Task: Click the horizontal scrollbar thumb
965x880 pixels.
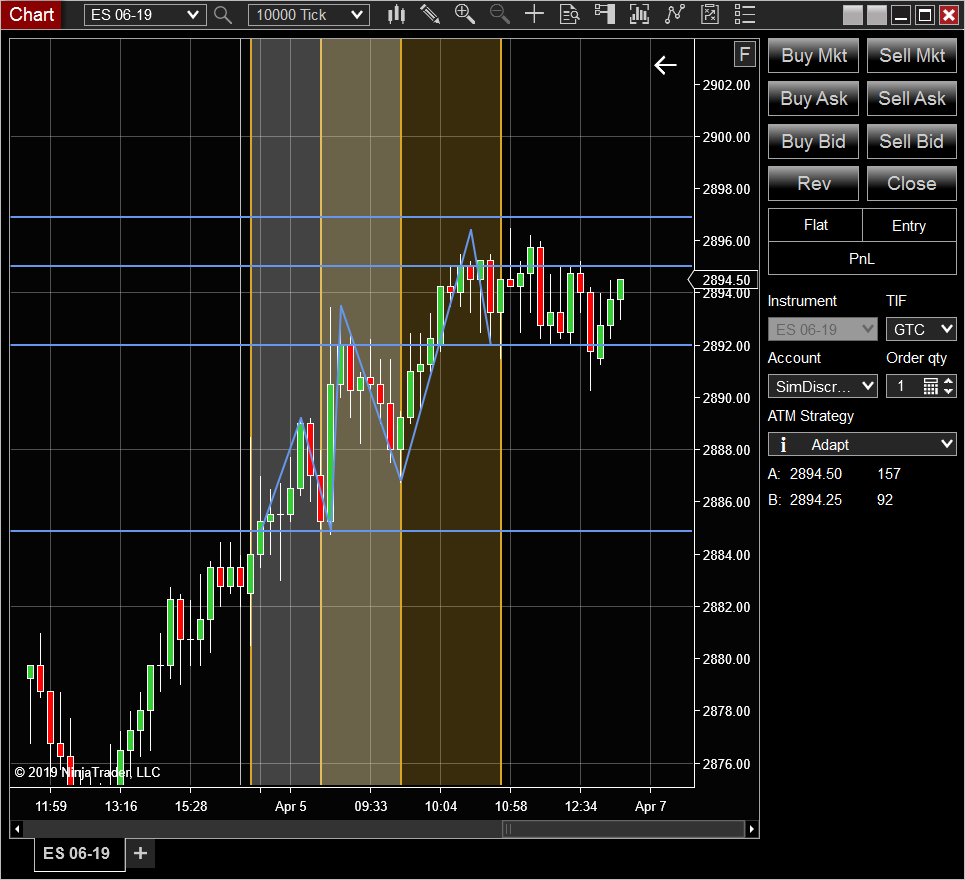Action: (x=623, y=829)
